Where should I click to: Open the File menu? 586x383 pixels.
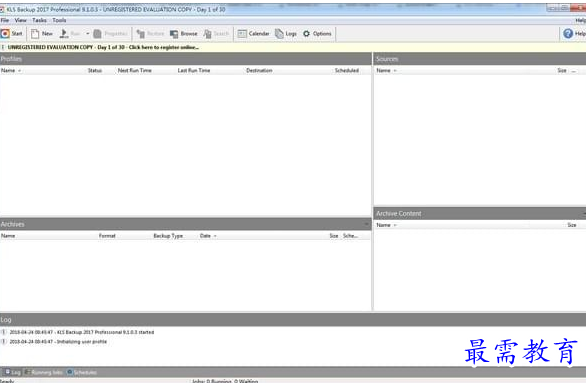point(5,20)
